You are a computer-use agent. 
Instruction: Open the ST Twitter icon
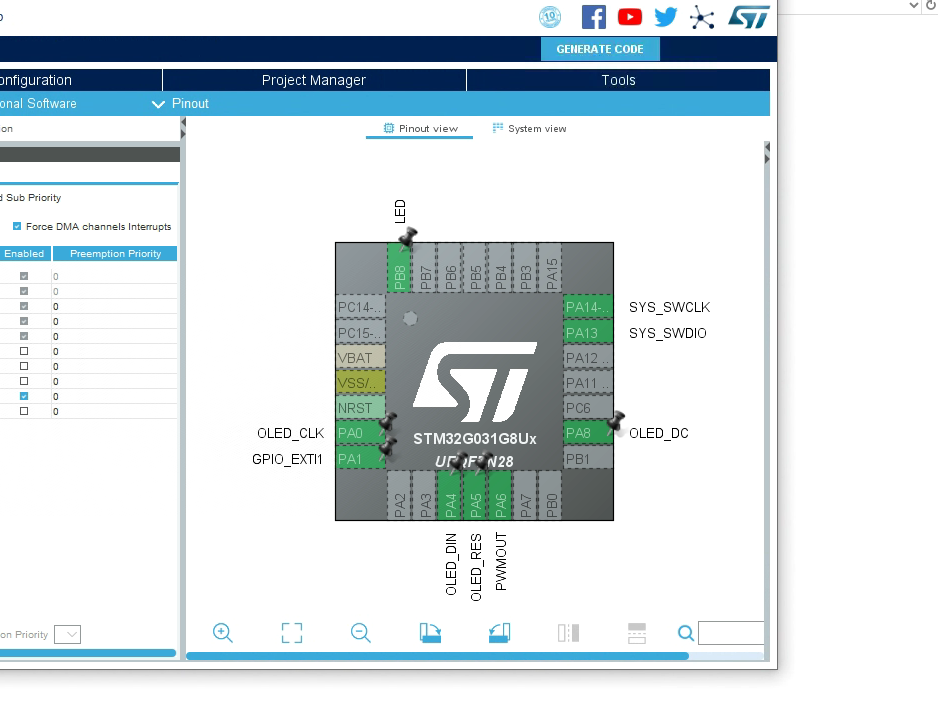point(665,17)
